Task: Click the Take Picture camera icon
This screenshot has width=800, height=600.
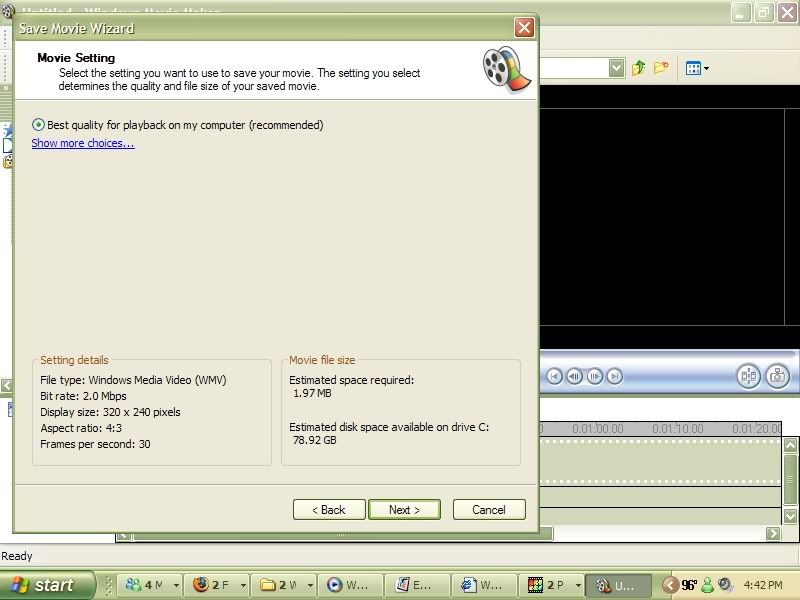Action: pos(778,377)
